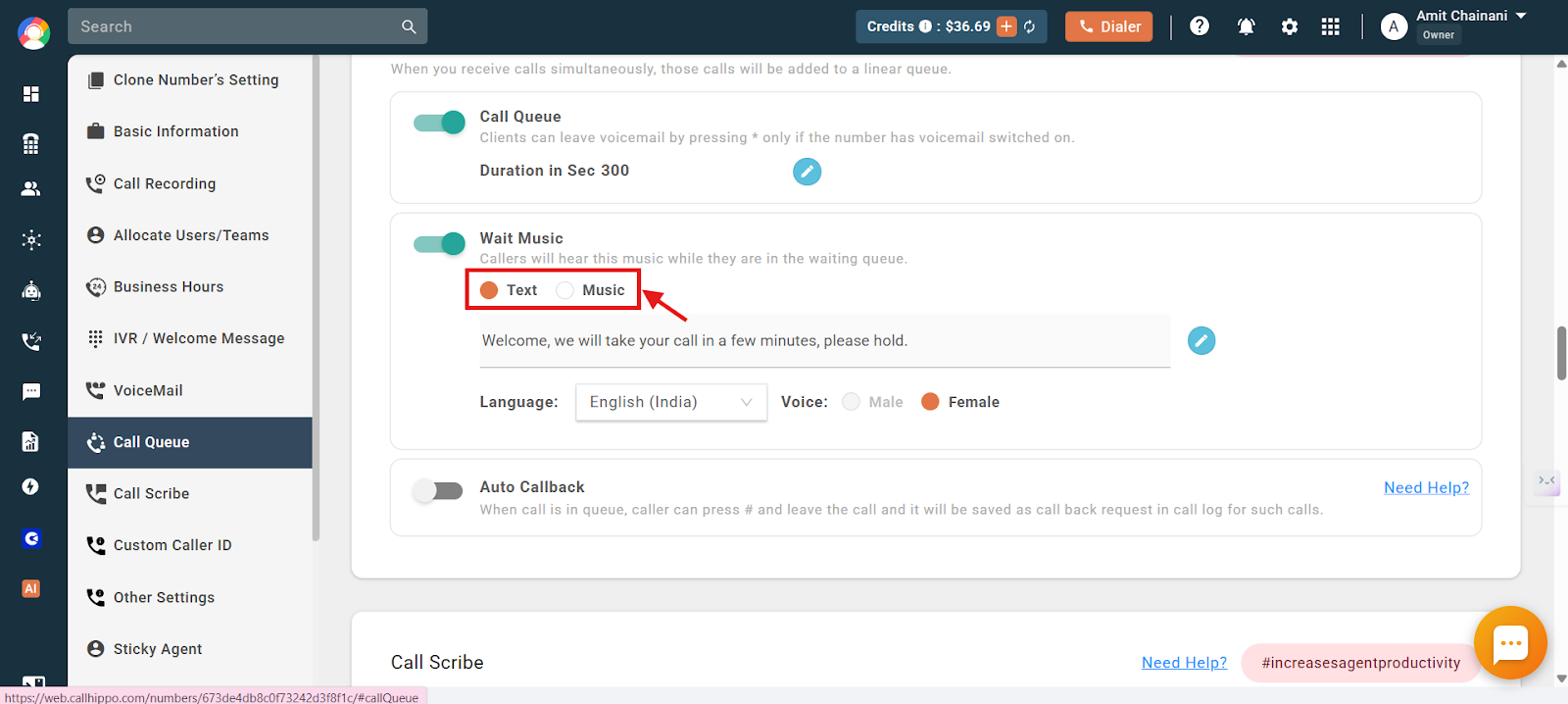The height and width of the screenshot is (704, 1568).
Task: Edit Call Queue duration pencil icon
Action: (x=807, y=172)
